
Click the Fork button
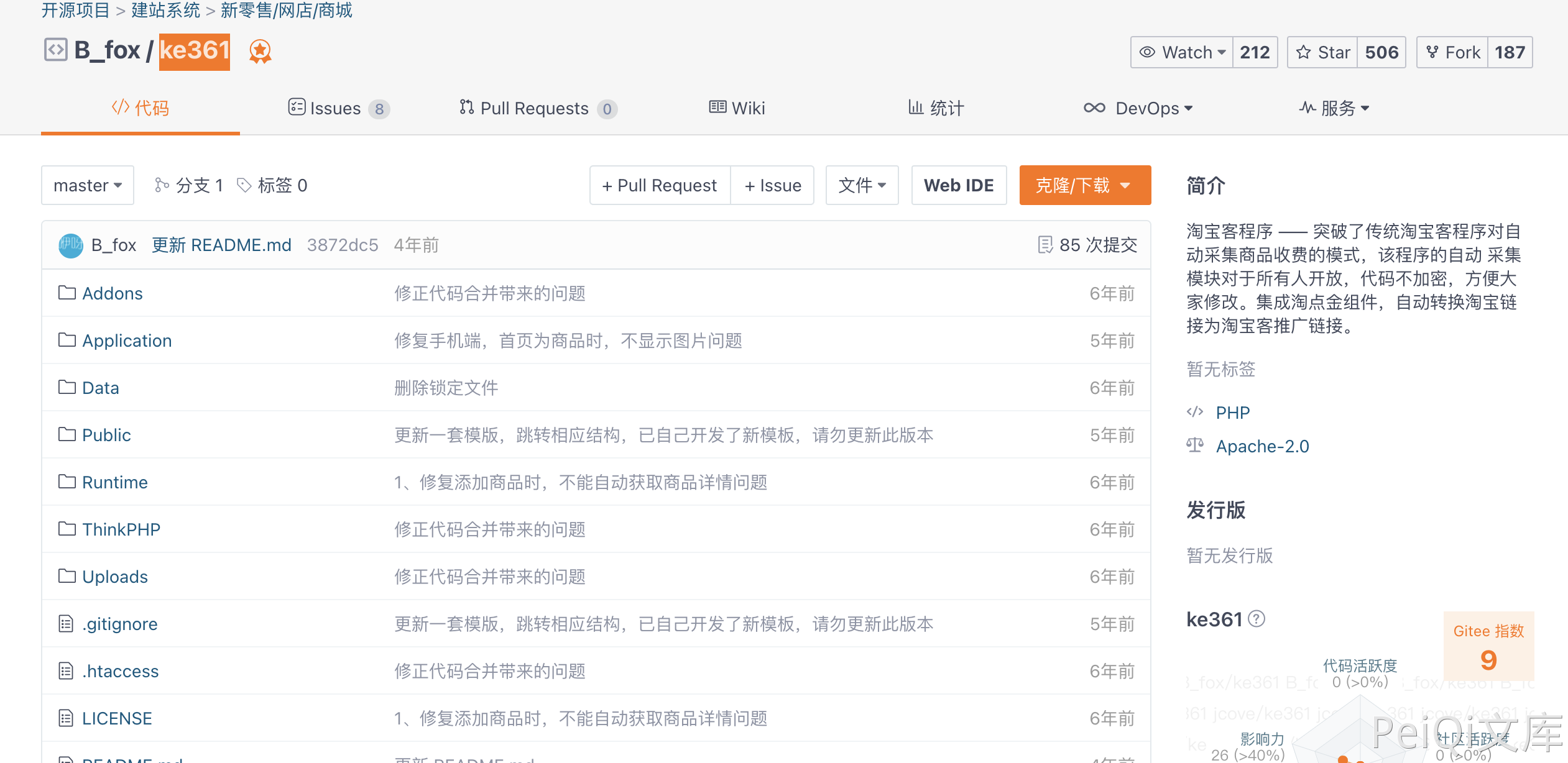pyautogui.click(x=1452, y=52)
